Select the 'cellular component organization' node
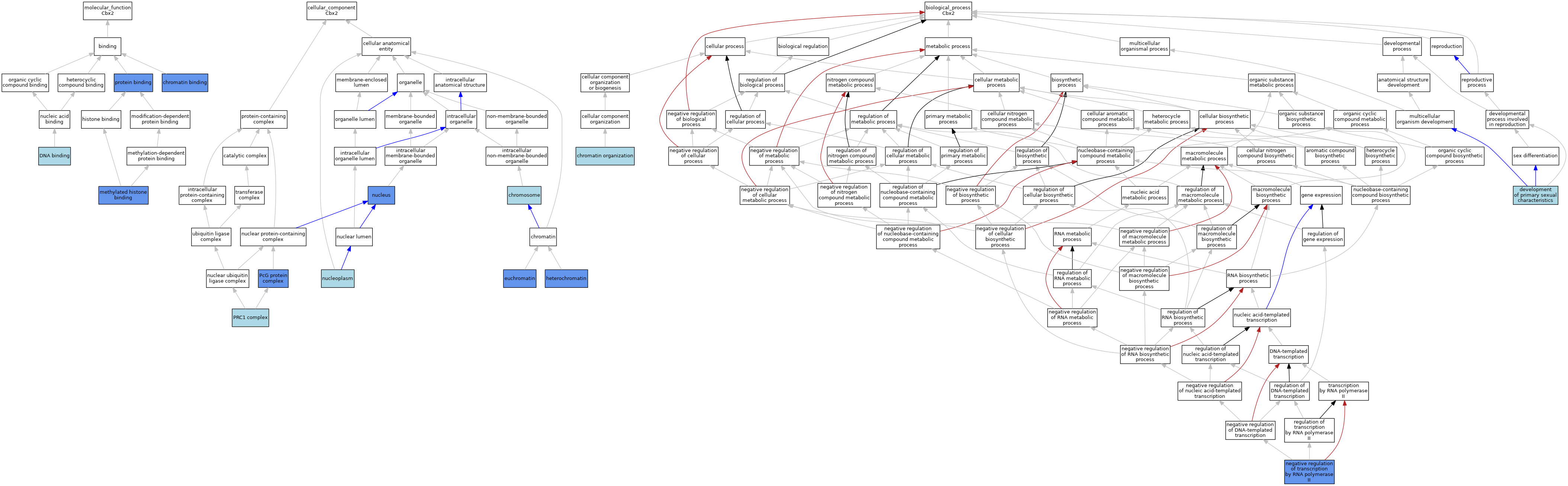Viewport: 1568px width, 486px height. coord(605,119)
